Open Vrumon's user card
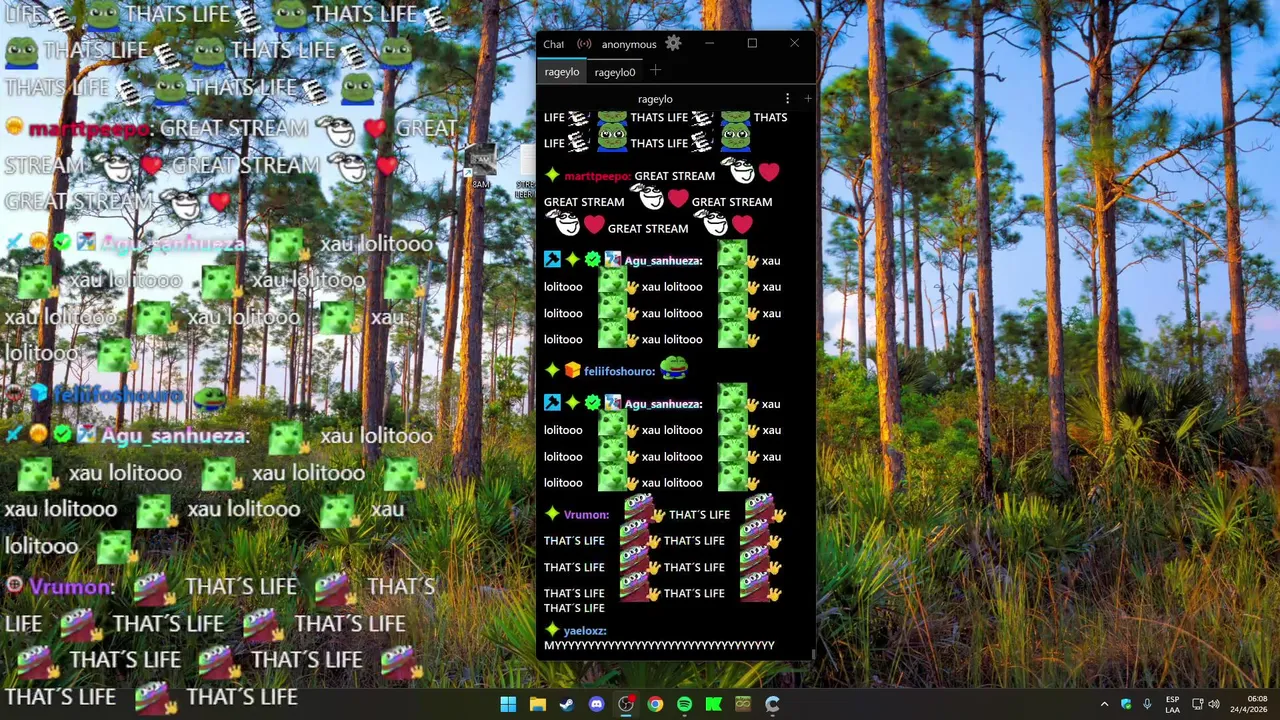This screenshot has height=720, width=1280. click(586, 515)
